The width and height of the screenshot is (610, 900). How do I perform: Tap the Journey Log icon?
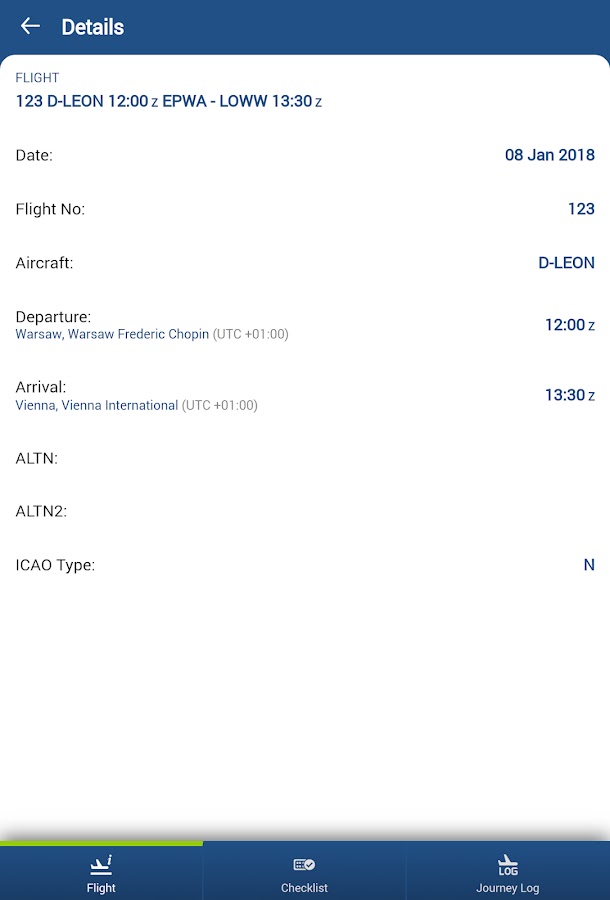click(x=507, y=864)
